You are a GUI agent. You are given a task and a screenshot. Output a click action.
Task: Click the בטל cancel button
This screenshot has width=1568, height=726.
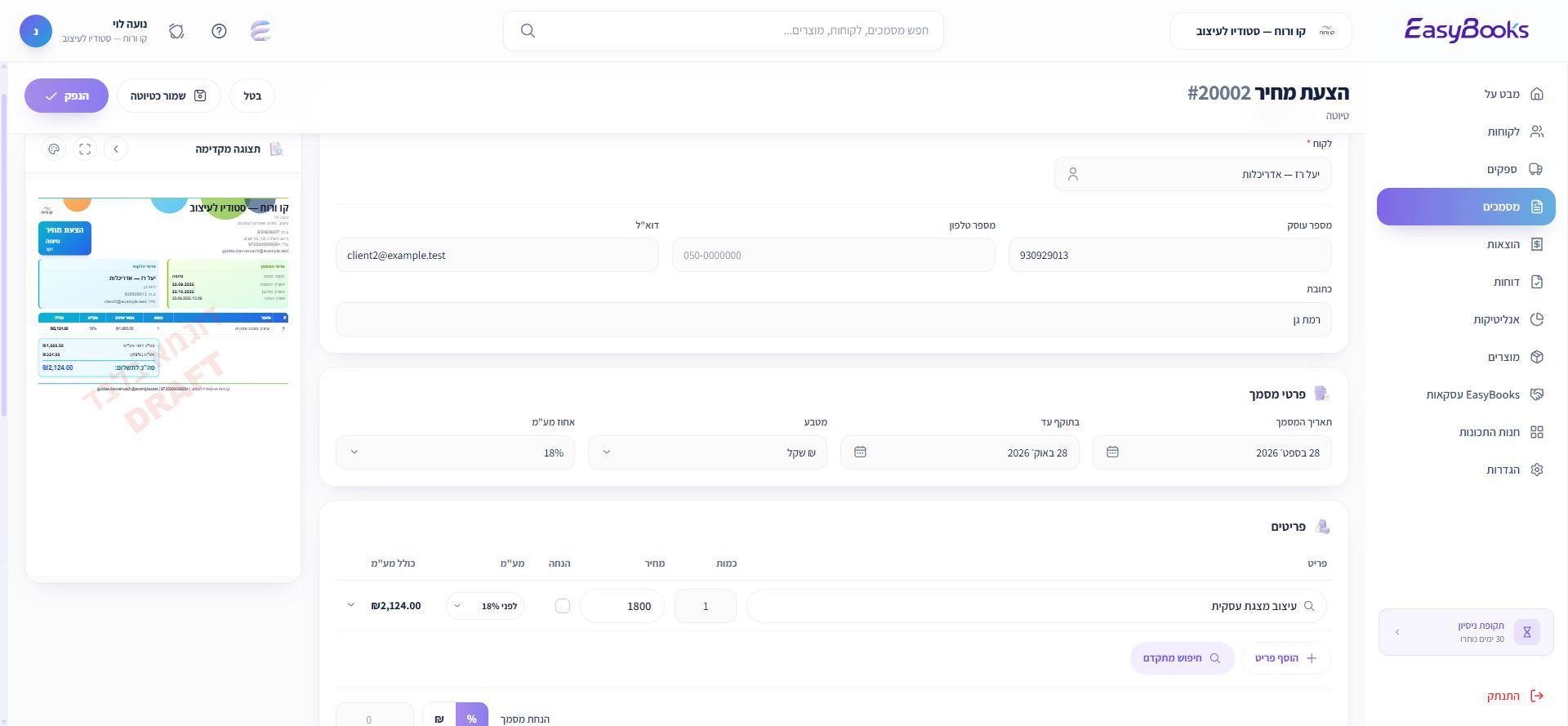click(x=252, y=96)
